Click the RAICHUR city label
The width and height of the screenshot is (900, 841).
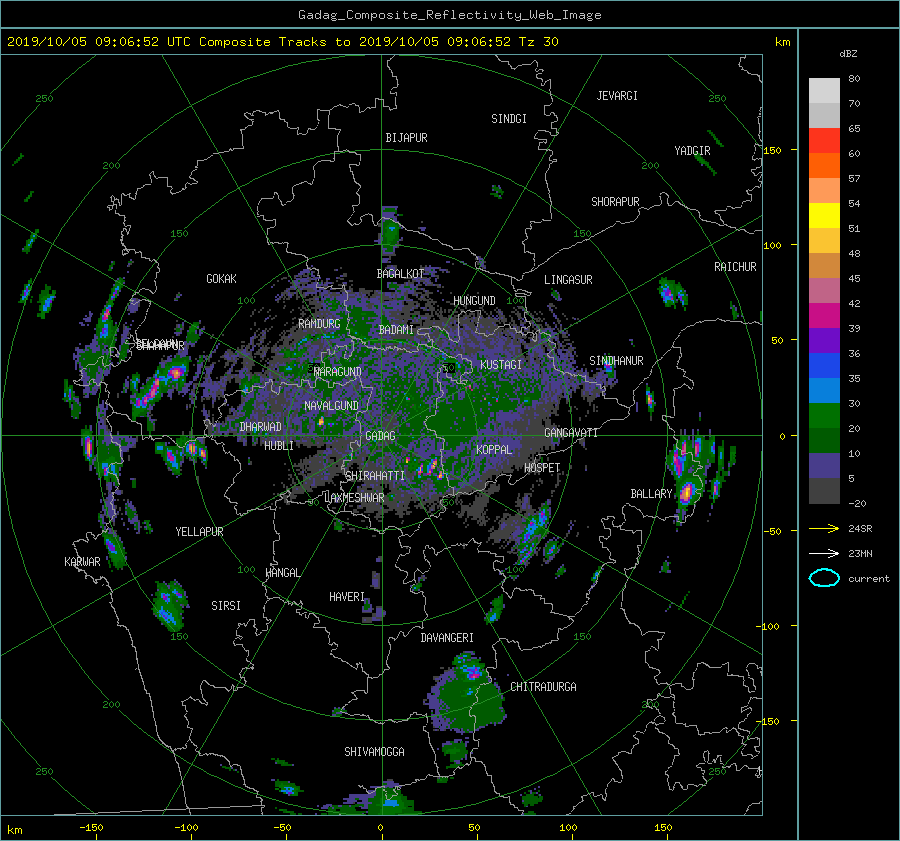coord(735,267)
